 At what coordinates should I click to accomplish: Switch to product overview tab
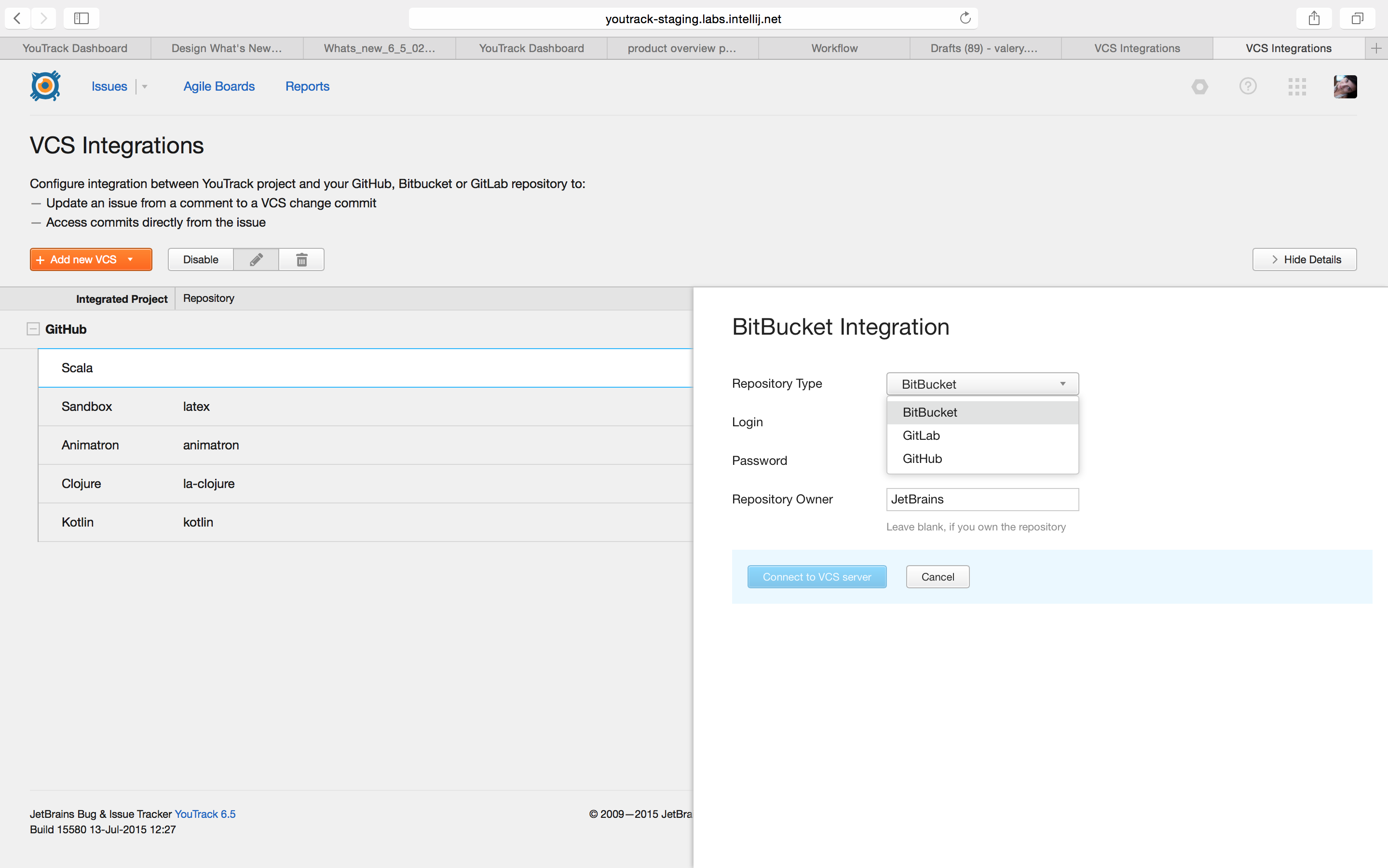click(682, 48)
